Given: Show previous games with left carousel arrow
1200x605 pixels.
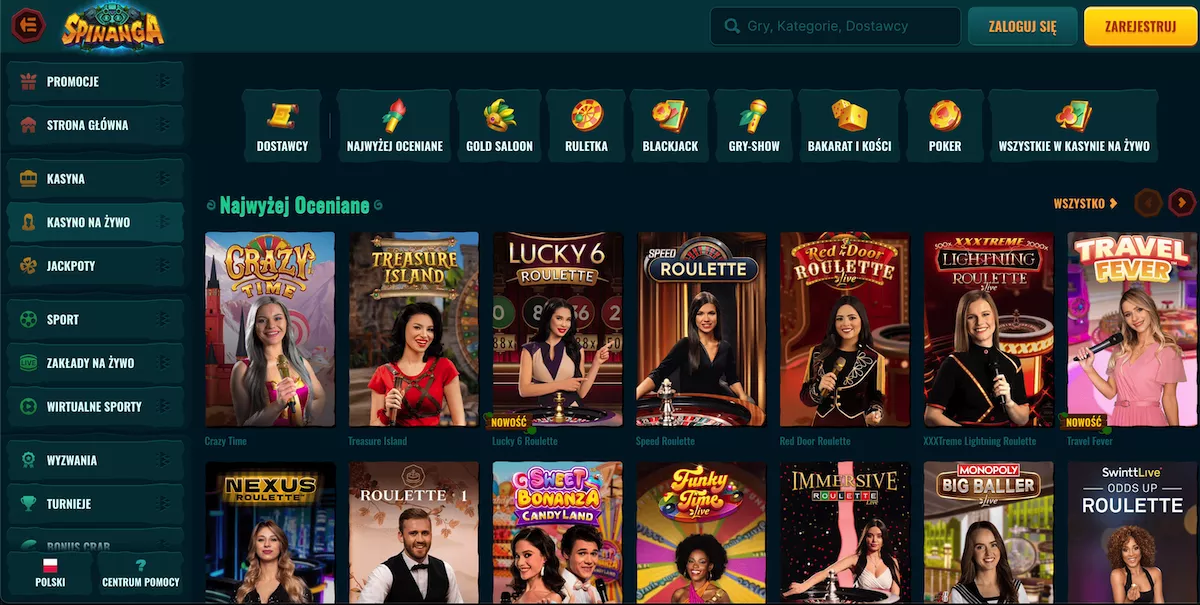Looking at the screenshot, I should pyautogui.click(x=1148, y=203).
